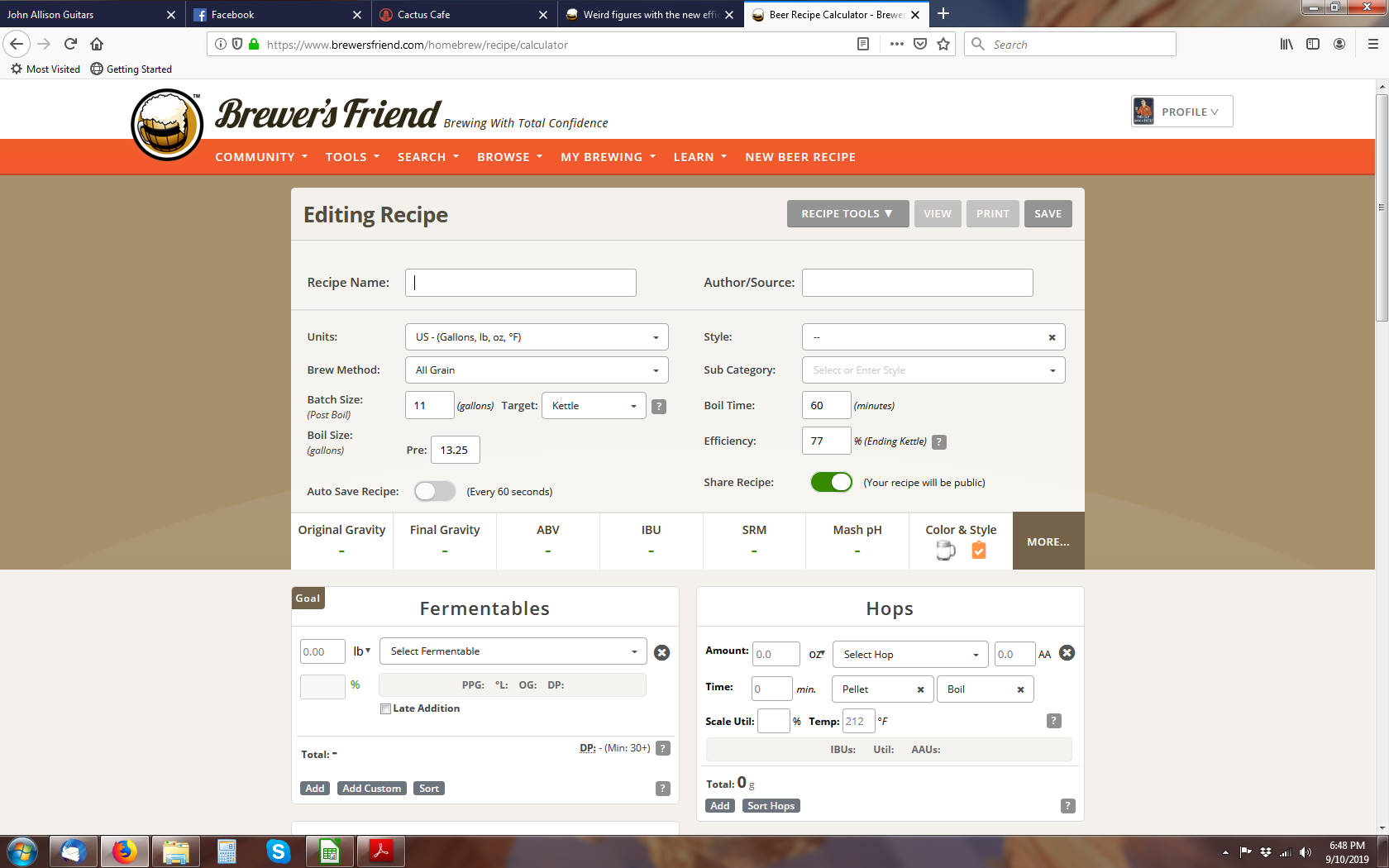Open the MY BREWING menu
The width and height of the screenshot is (1389, 868).
[609, 157]
